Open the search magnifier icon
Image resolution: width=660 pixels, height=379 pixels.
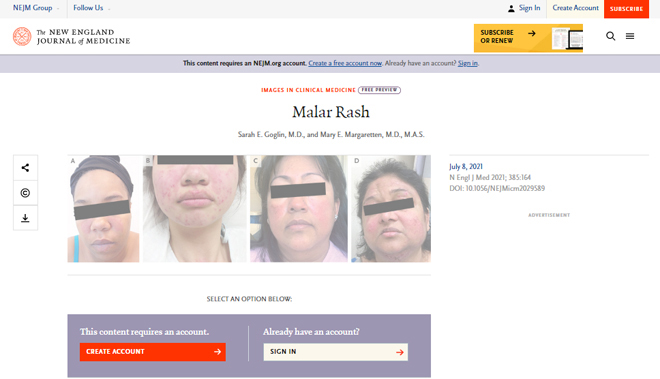coord(610,36)
